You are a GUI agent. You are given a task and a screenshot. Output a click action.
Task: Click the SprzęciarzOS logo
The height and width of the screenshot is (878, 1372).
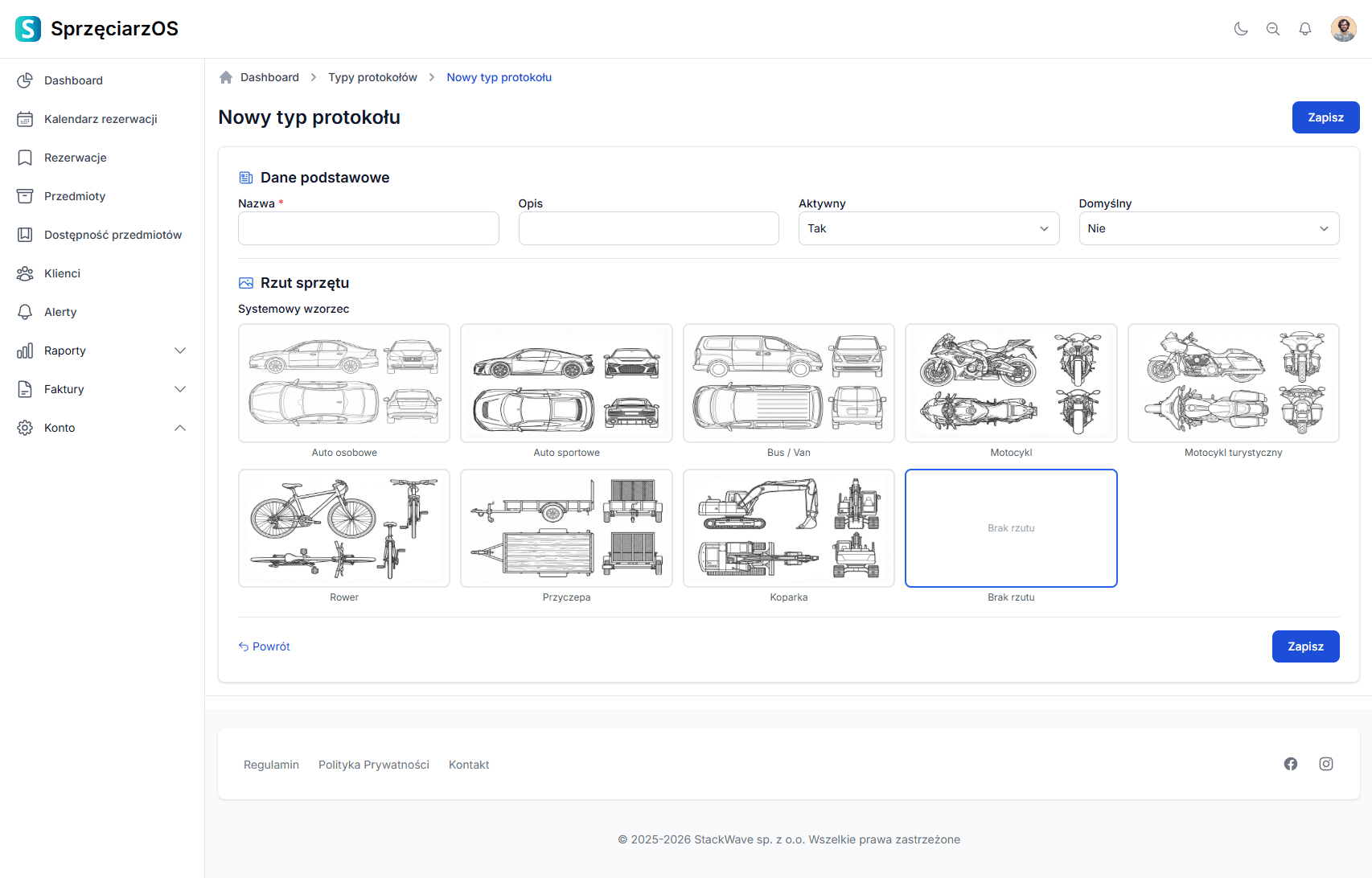97,29
